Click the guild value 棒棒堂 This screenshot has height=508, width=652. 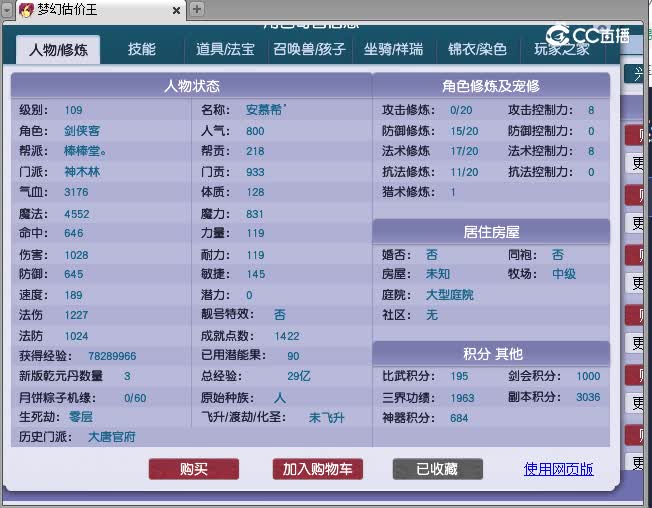click(85, 151)
